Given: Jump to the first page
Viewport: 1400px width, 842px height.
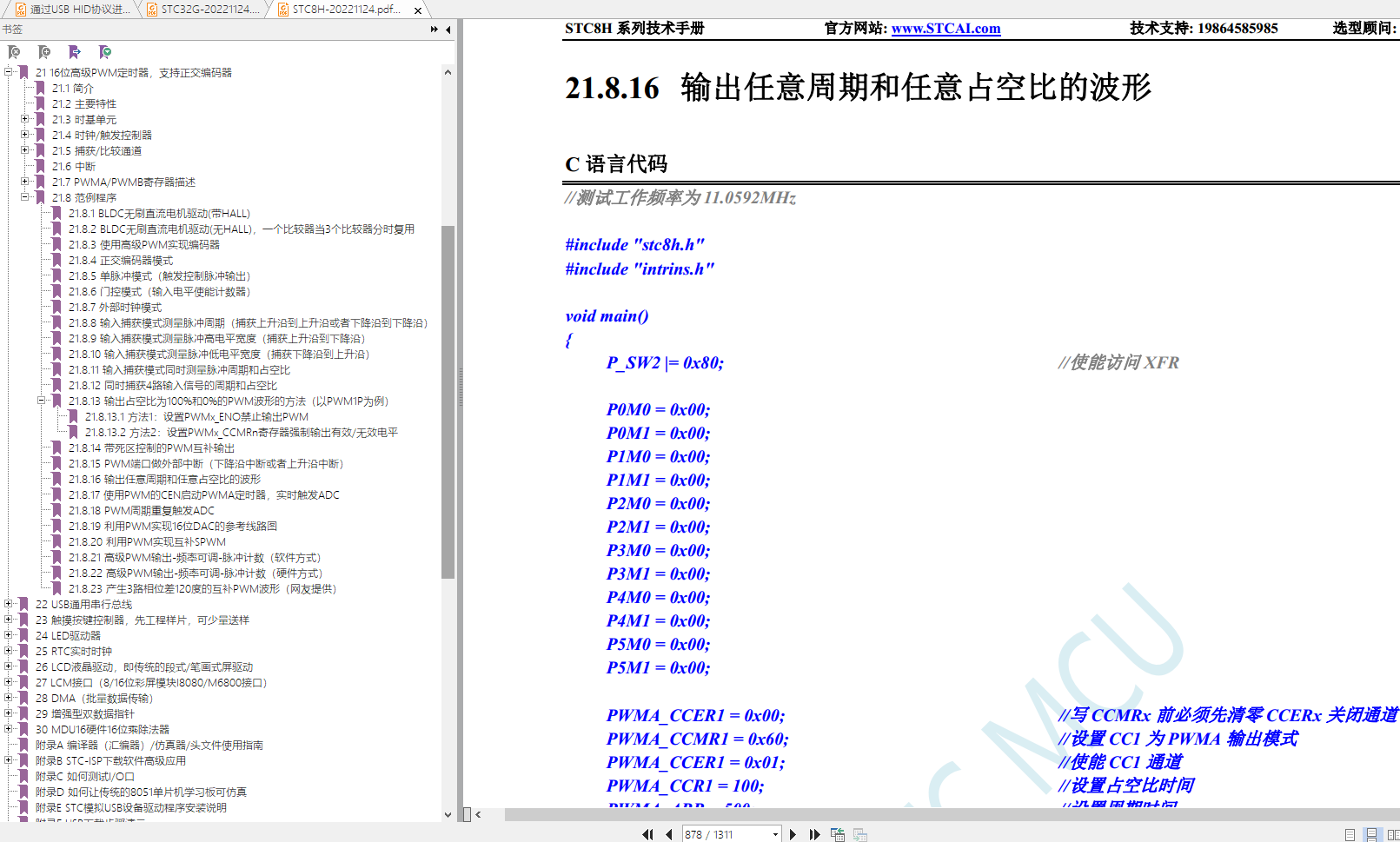Looking at the screenshot, I should pos(647,834).
